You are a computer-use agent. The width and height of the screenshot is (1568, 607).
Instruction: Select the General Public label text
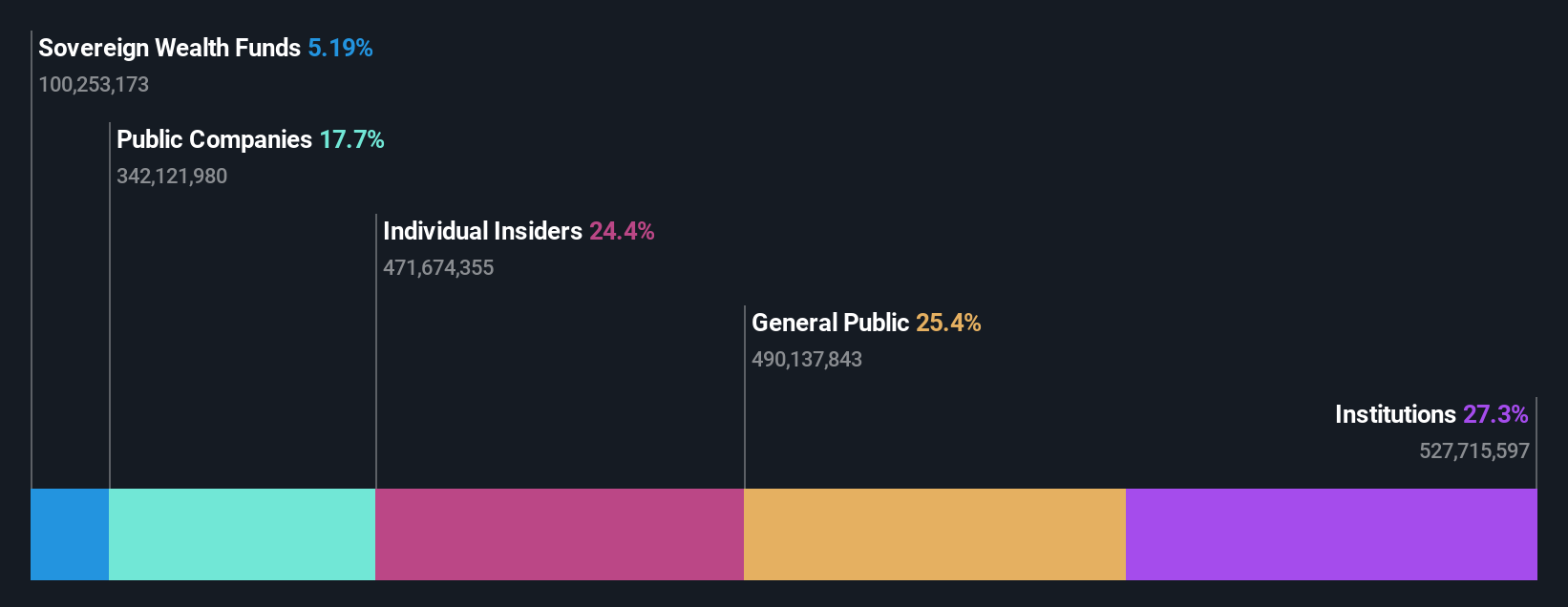pyautogui.click(x=830, y=323)
